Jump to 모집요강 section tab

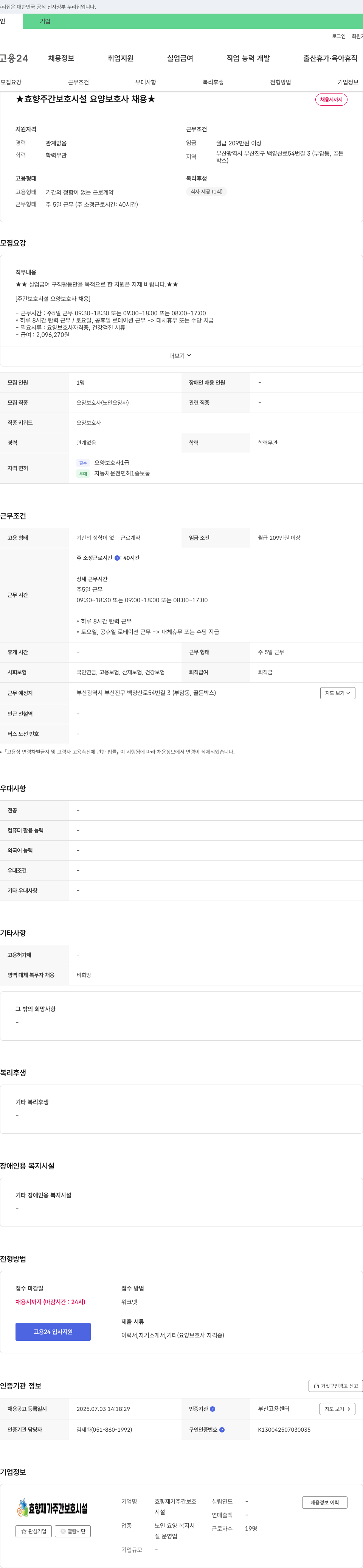pos(11,82)
